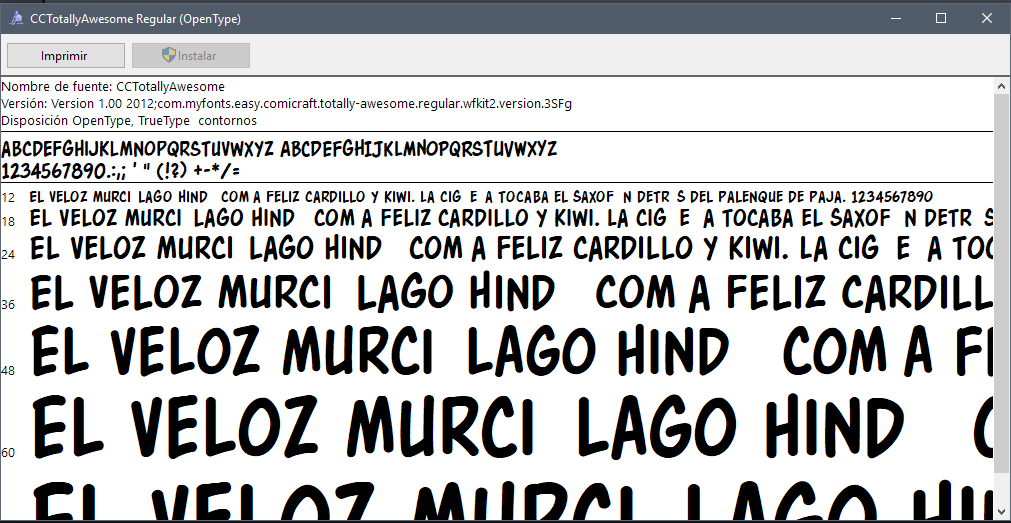
Task: Close the CCTotallyAwesome font window
Action: (986, 18)
